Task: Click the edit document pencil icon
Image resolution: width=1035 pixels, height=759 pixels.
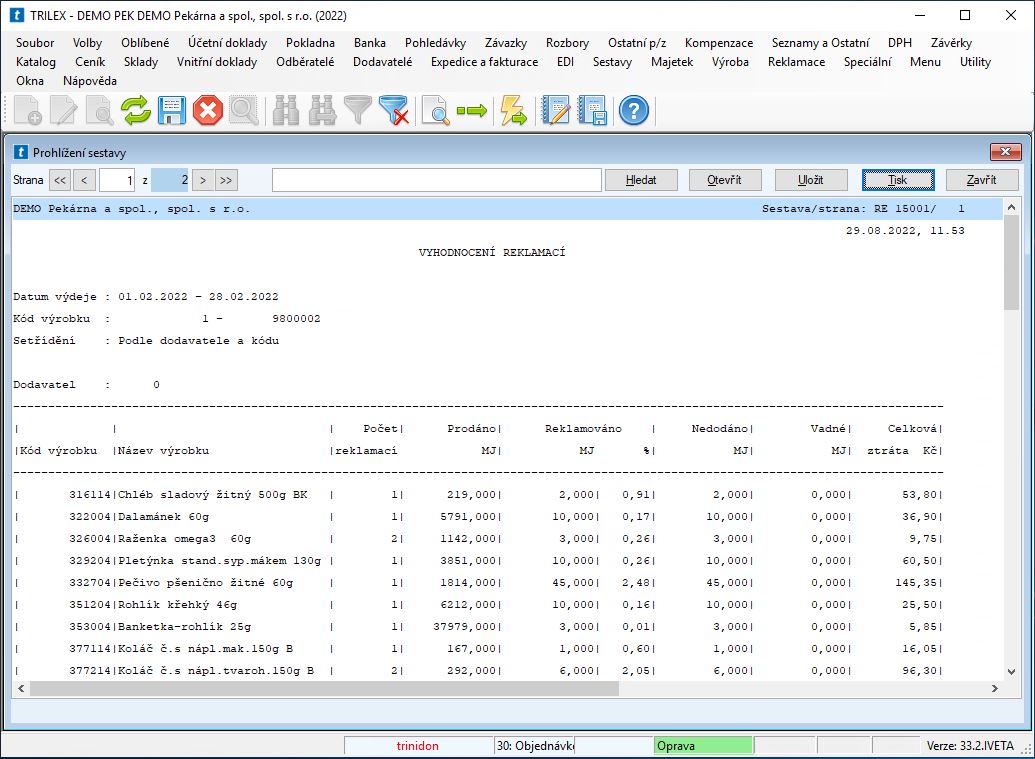Action: click(x=63, y=110)
